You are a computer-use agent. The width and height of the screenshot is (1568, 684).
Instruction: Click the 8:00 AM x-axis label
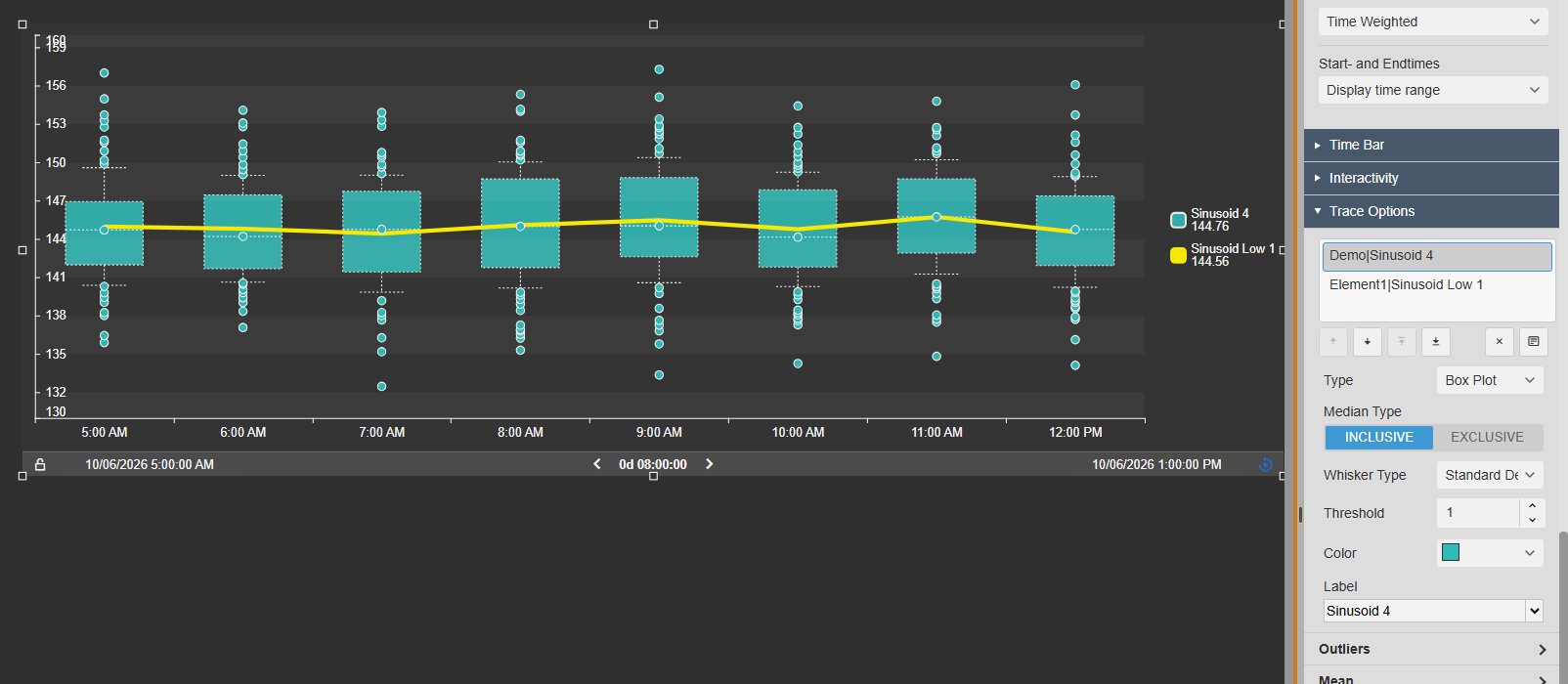point(520,432)
